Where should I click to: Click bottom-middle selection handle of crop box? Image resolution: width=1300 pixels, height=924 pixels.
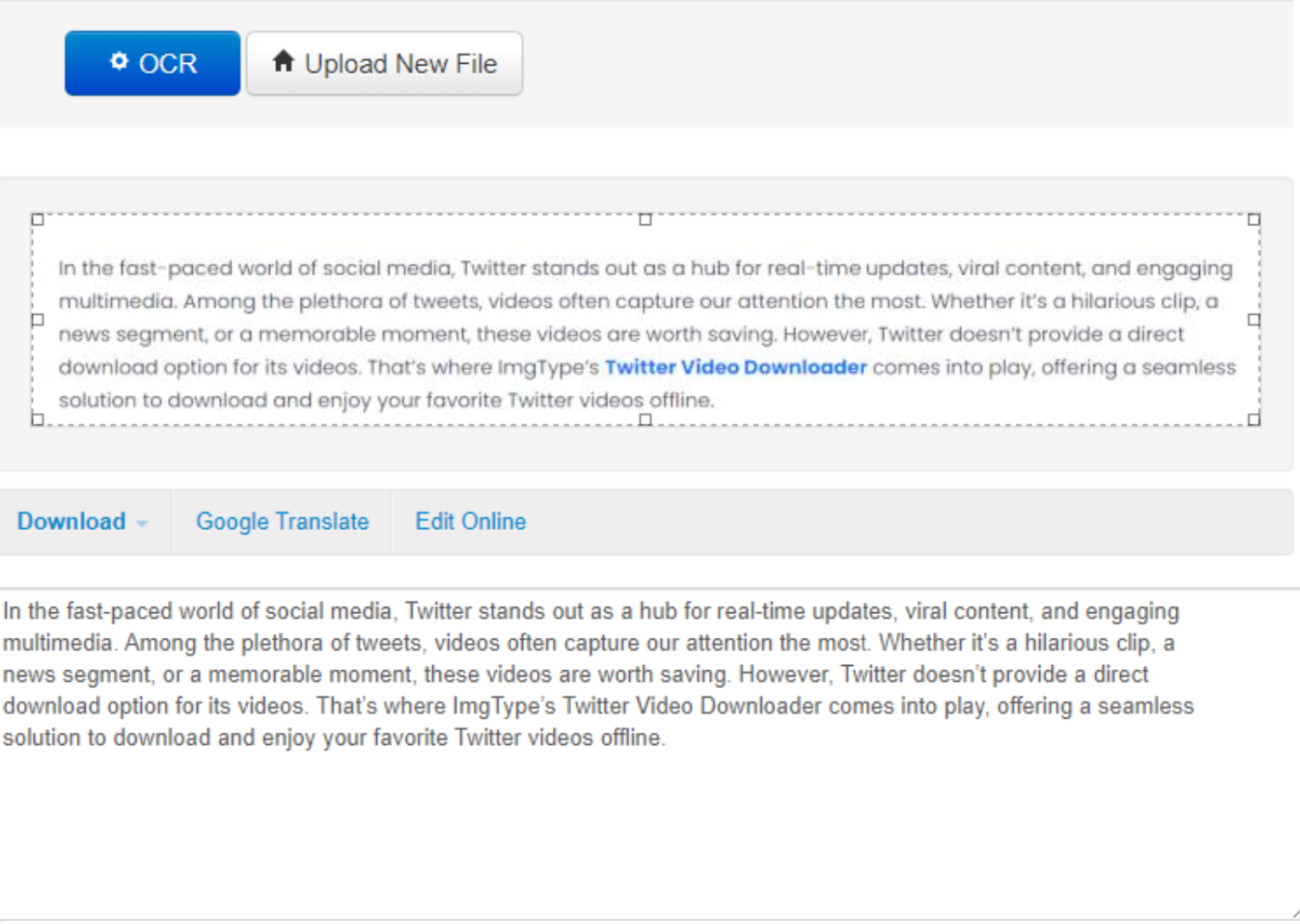pos(645,420)
